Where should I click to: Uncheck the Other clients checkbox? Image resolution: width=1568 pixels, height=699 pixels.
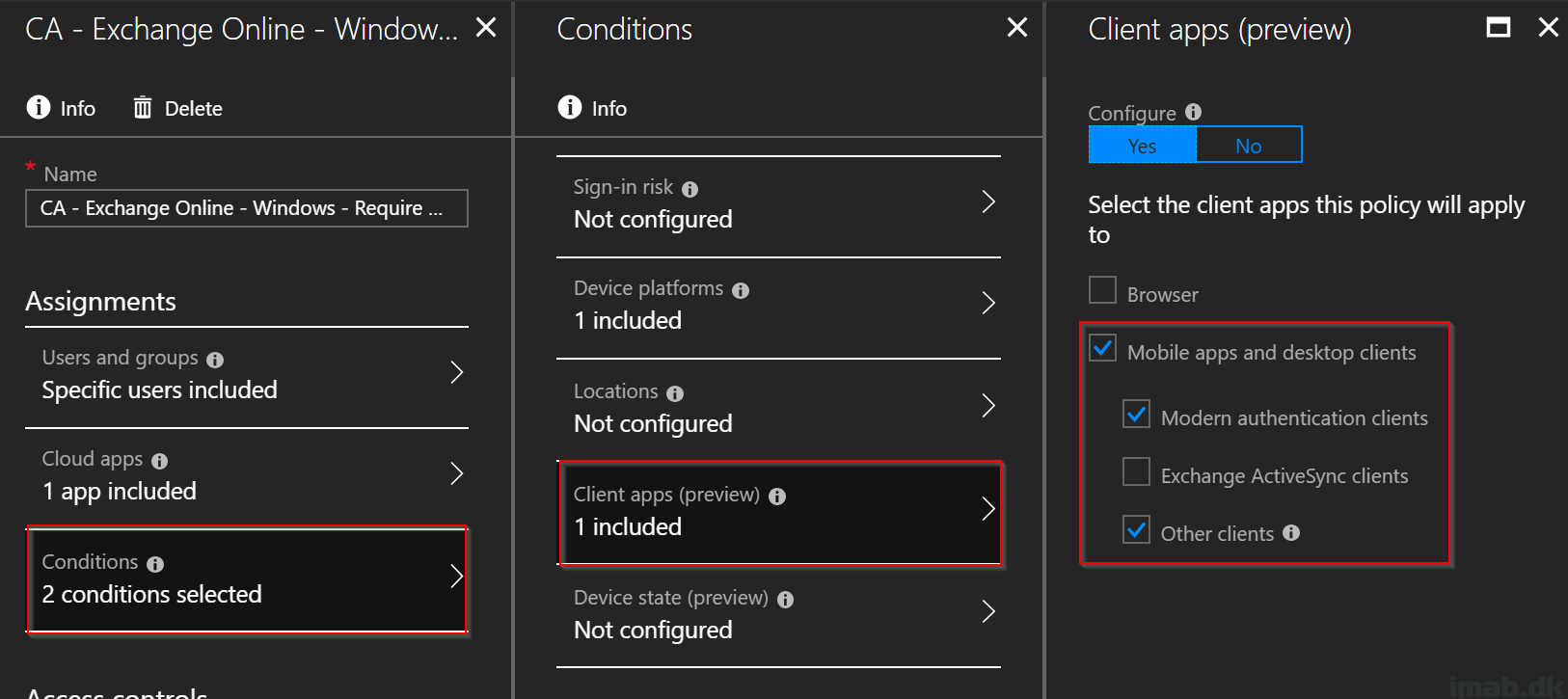click(1137, 529)
